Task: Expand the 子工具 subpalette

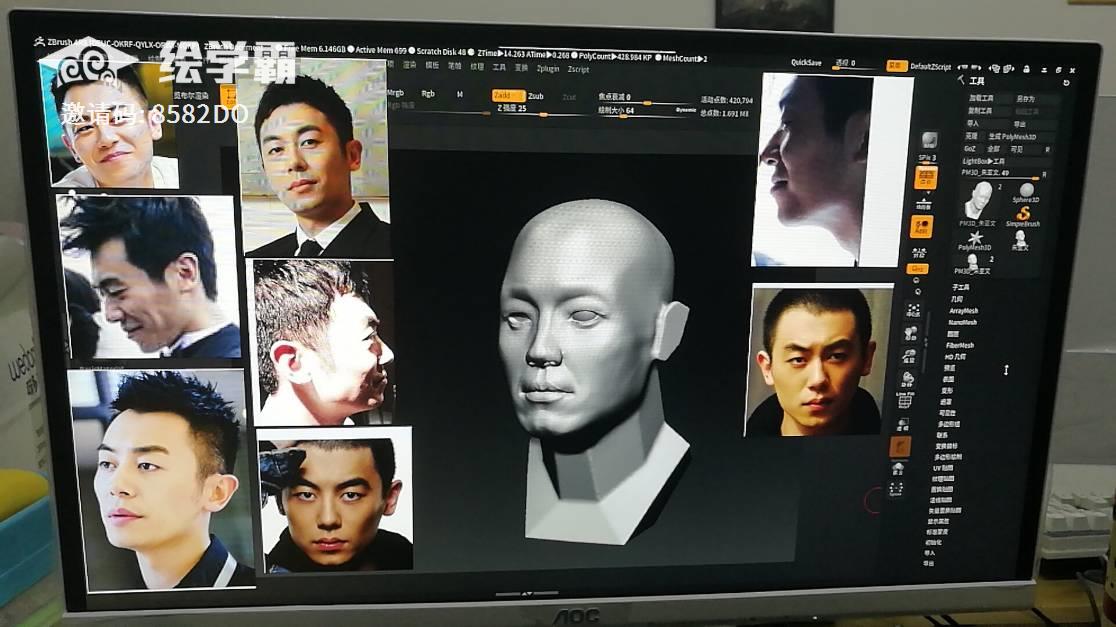Action: (960, 288)
